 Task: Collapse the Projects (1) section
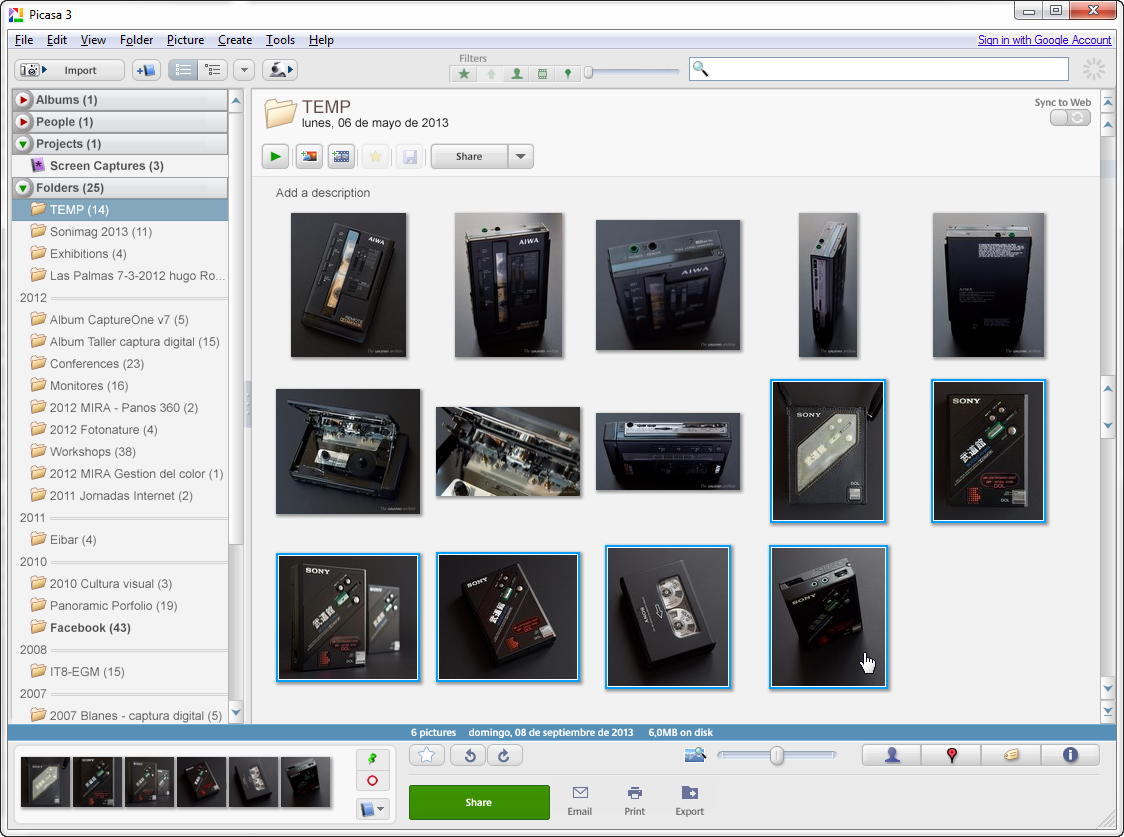pyautogui.click(x=23, y=144)
